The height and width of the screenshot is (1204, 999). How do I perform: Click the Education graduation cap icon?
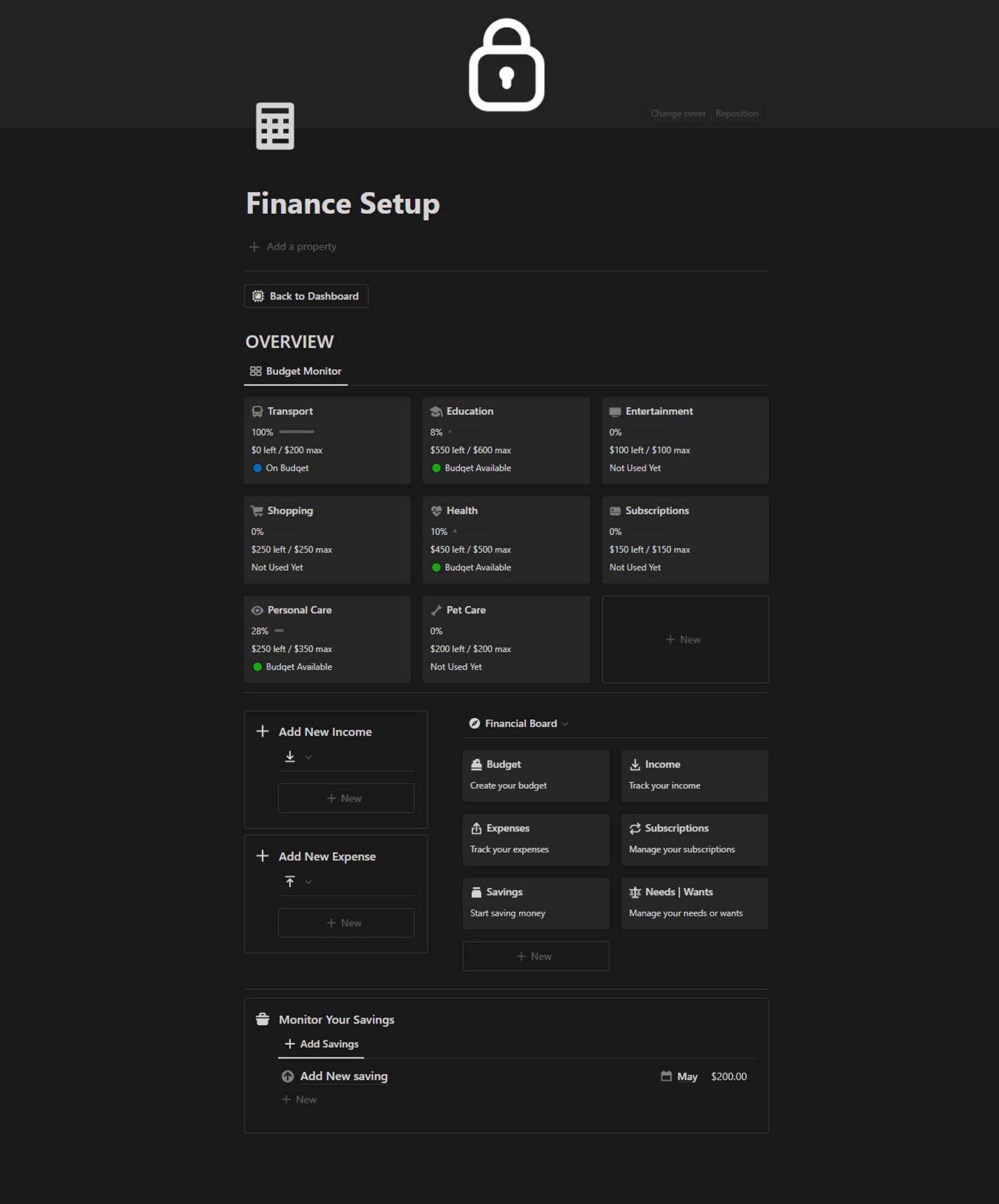click(x=436, y=412)
